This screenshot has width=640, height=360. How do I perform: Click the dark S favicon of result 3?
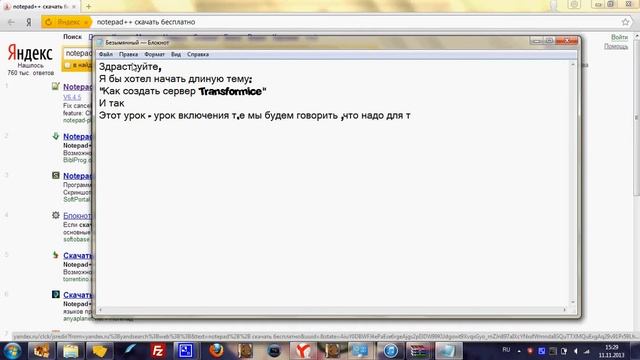point(56,176)
